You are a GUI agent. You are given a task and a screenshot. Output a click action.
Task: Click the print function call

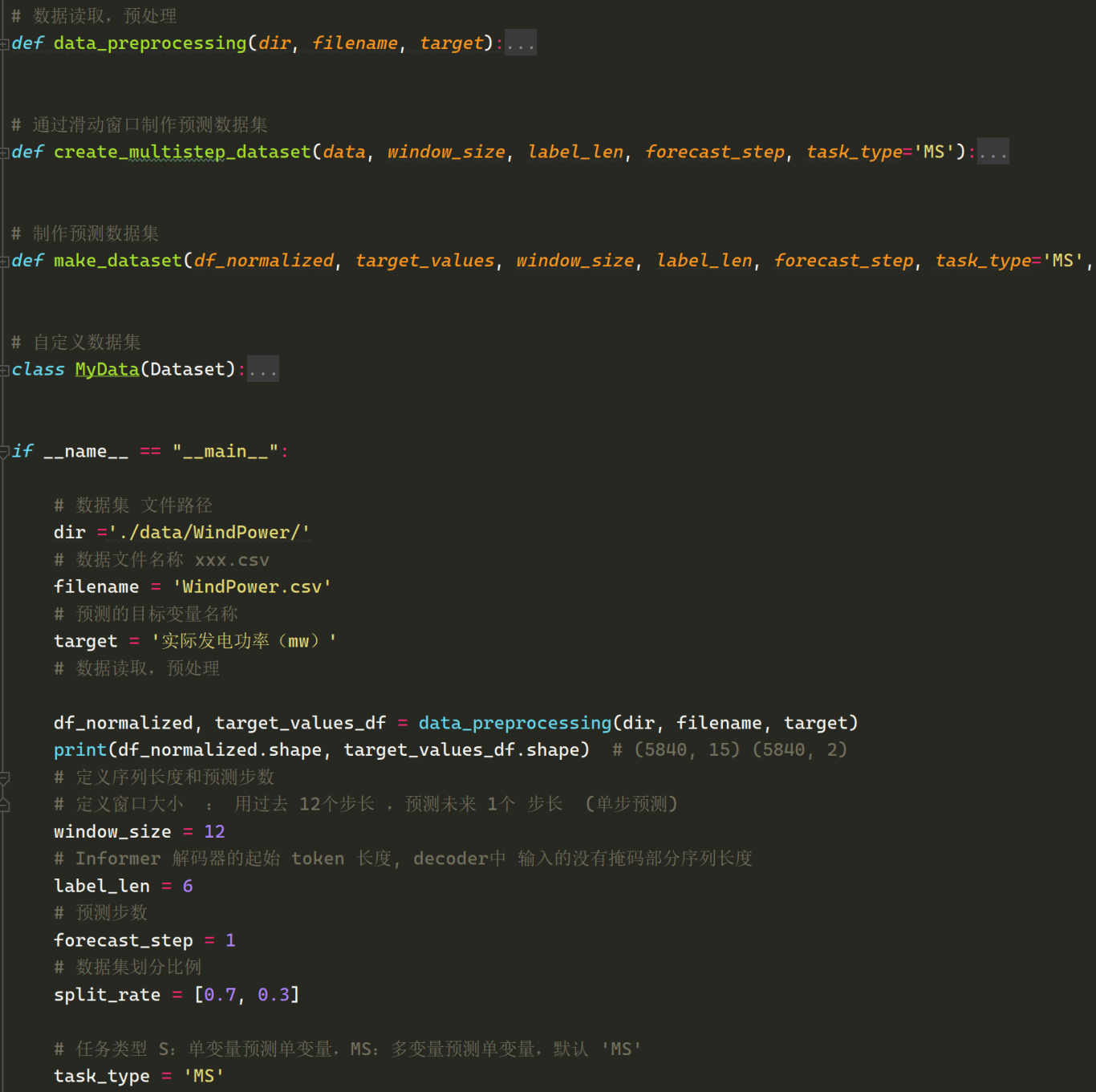tap(80, 750)
